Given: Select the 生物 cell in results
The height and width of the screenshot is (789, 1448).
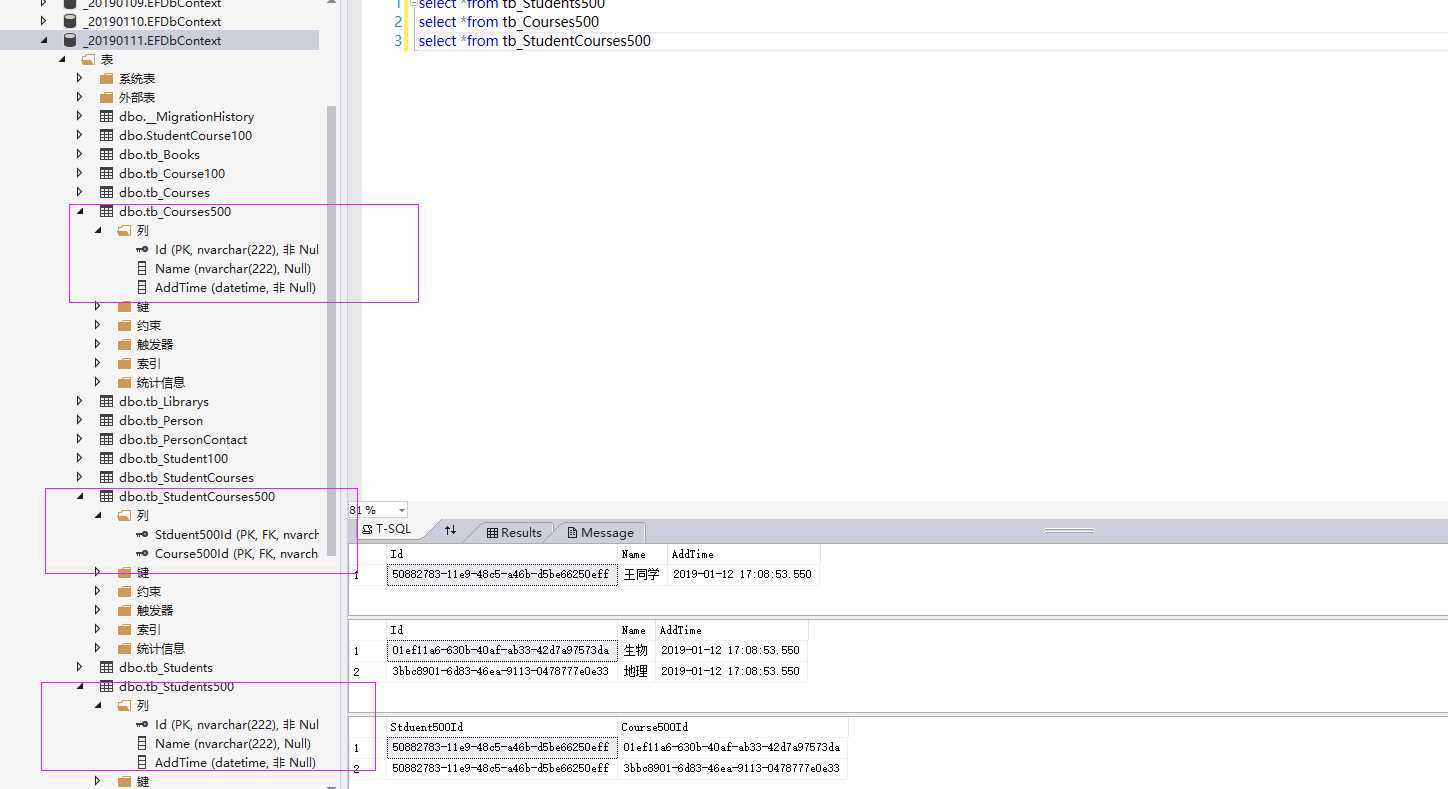Looking at the screenshot, I should [x=636, y=651].
